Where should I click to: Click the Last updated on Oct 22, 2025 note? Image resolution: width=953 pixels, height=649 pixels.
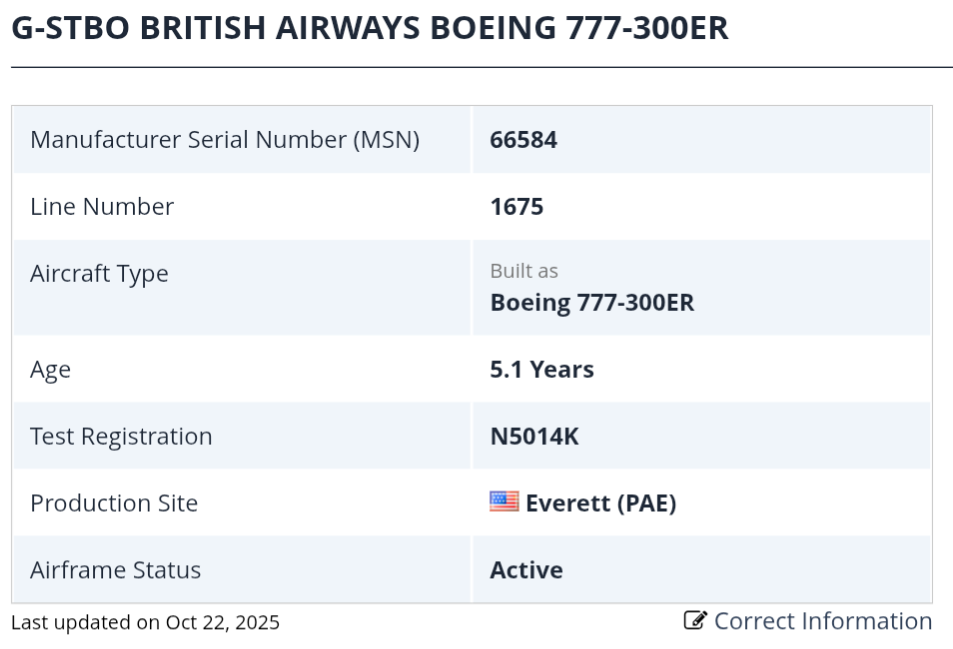(x=145, y=623)
